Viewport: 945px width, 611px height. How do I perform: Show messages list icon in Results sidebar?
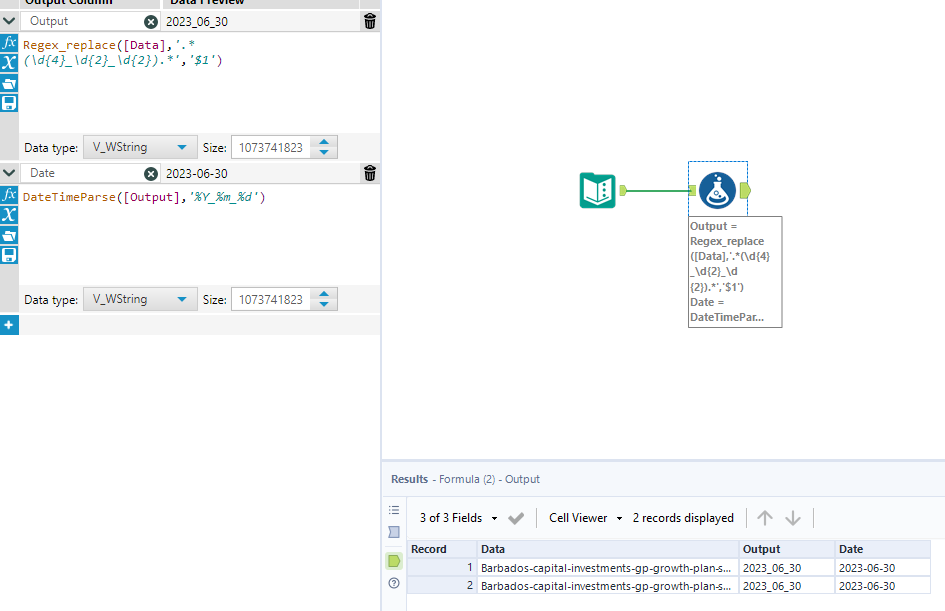(x=394, y=510)
